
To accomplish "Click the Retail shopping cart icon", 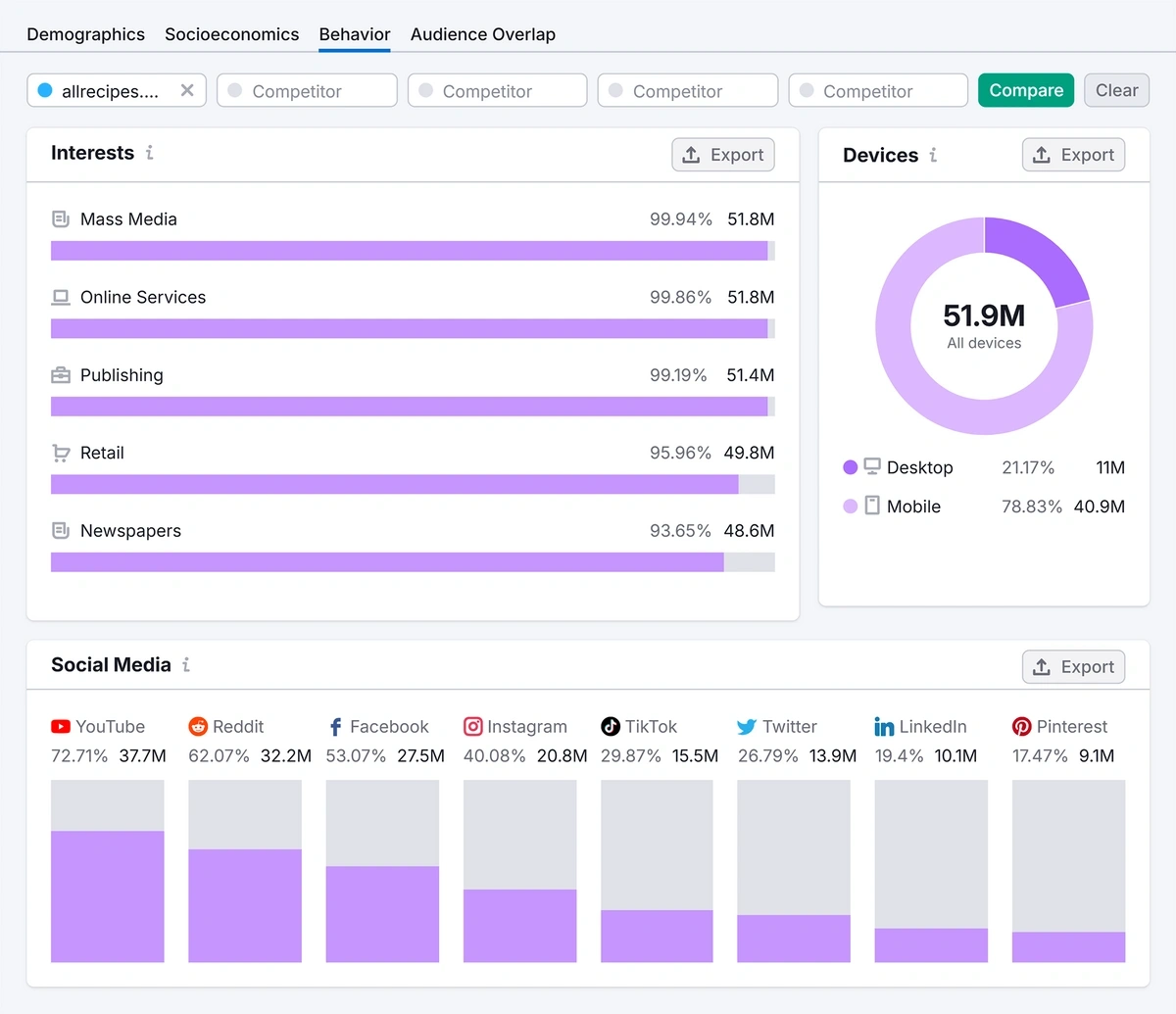I will [x=61, y=453].
